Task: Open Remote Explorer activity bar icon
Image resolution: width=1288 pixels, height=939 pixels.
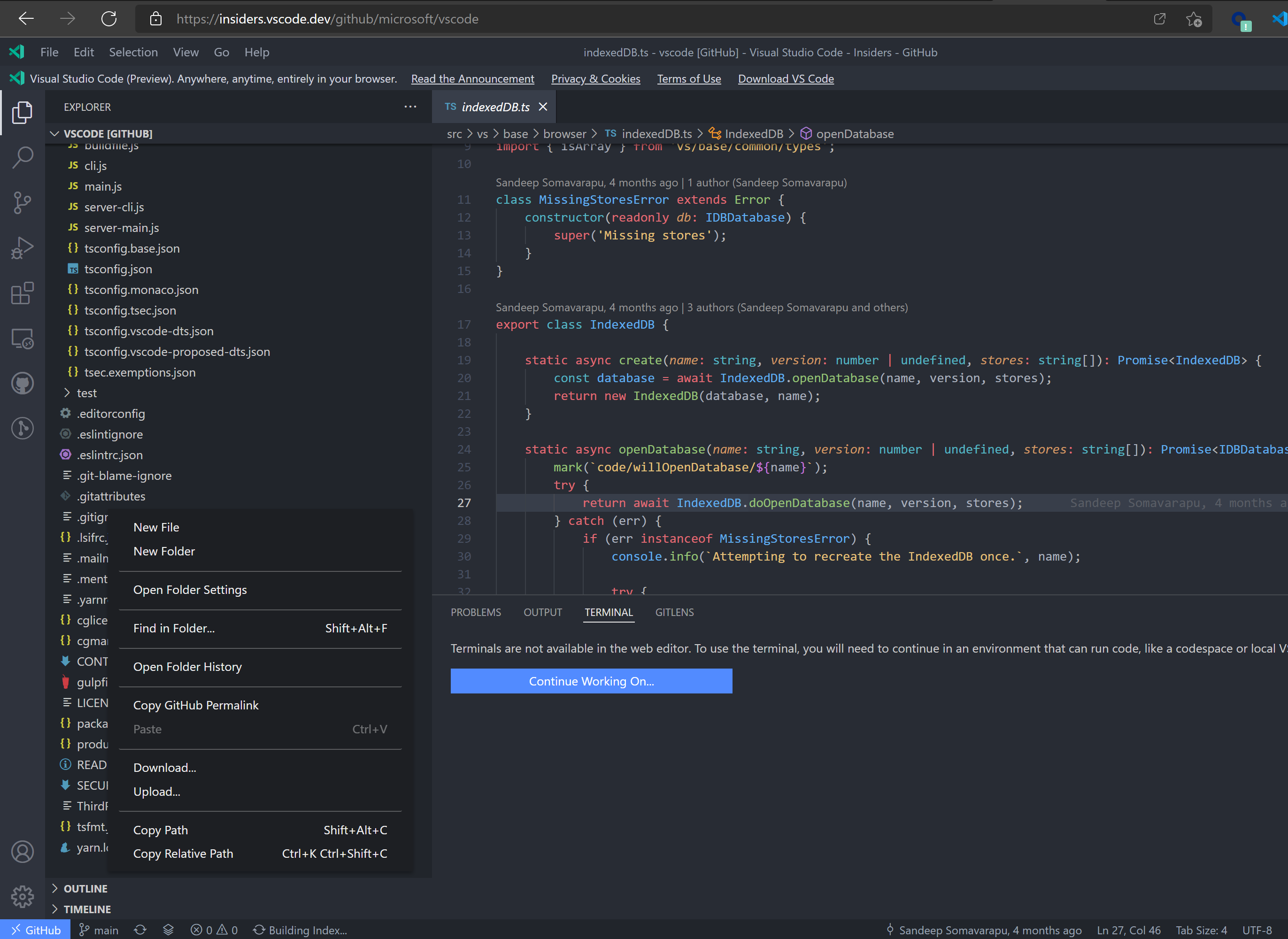Action: [23, 339]
